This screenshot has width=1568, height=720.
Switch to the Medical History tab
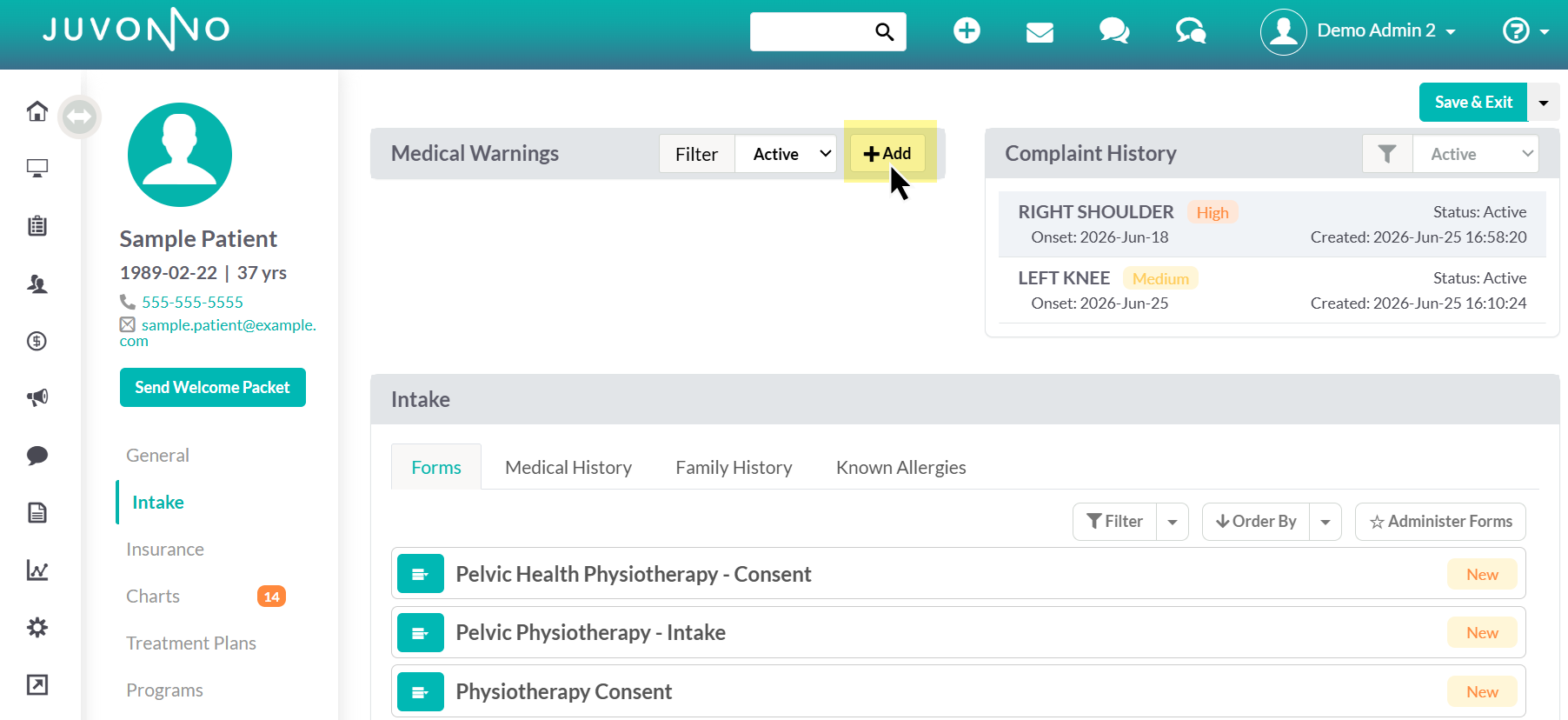(x=568, y=467)
